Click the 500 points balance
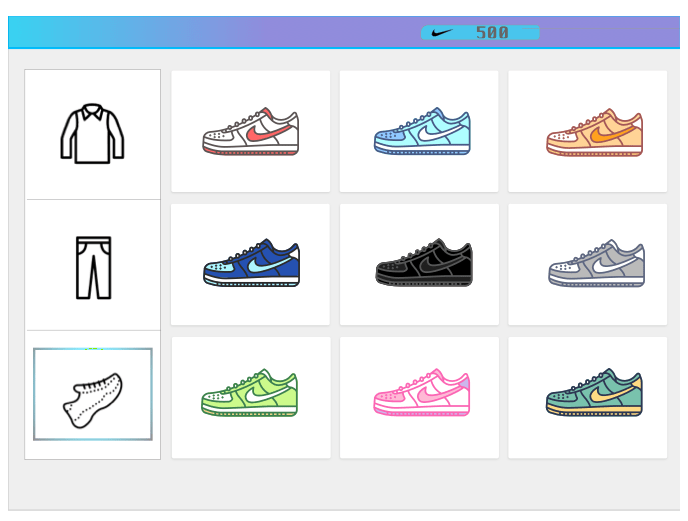This screenshot has width=688, height=521. [492, 32]
